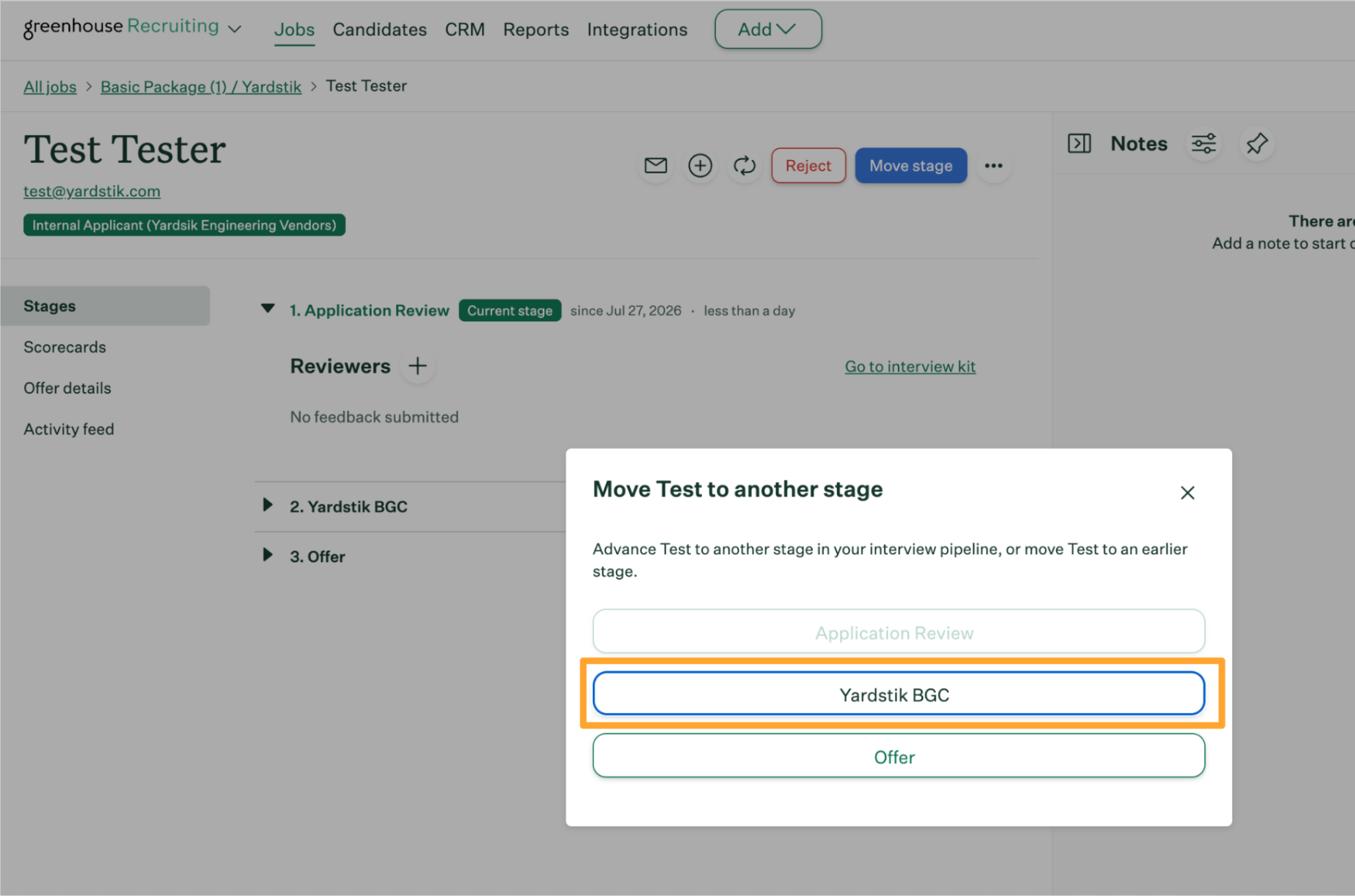The image size is (1355, 896).
Task: Collapse the 1. Application Review stage
Action: 268,309
